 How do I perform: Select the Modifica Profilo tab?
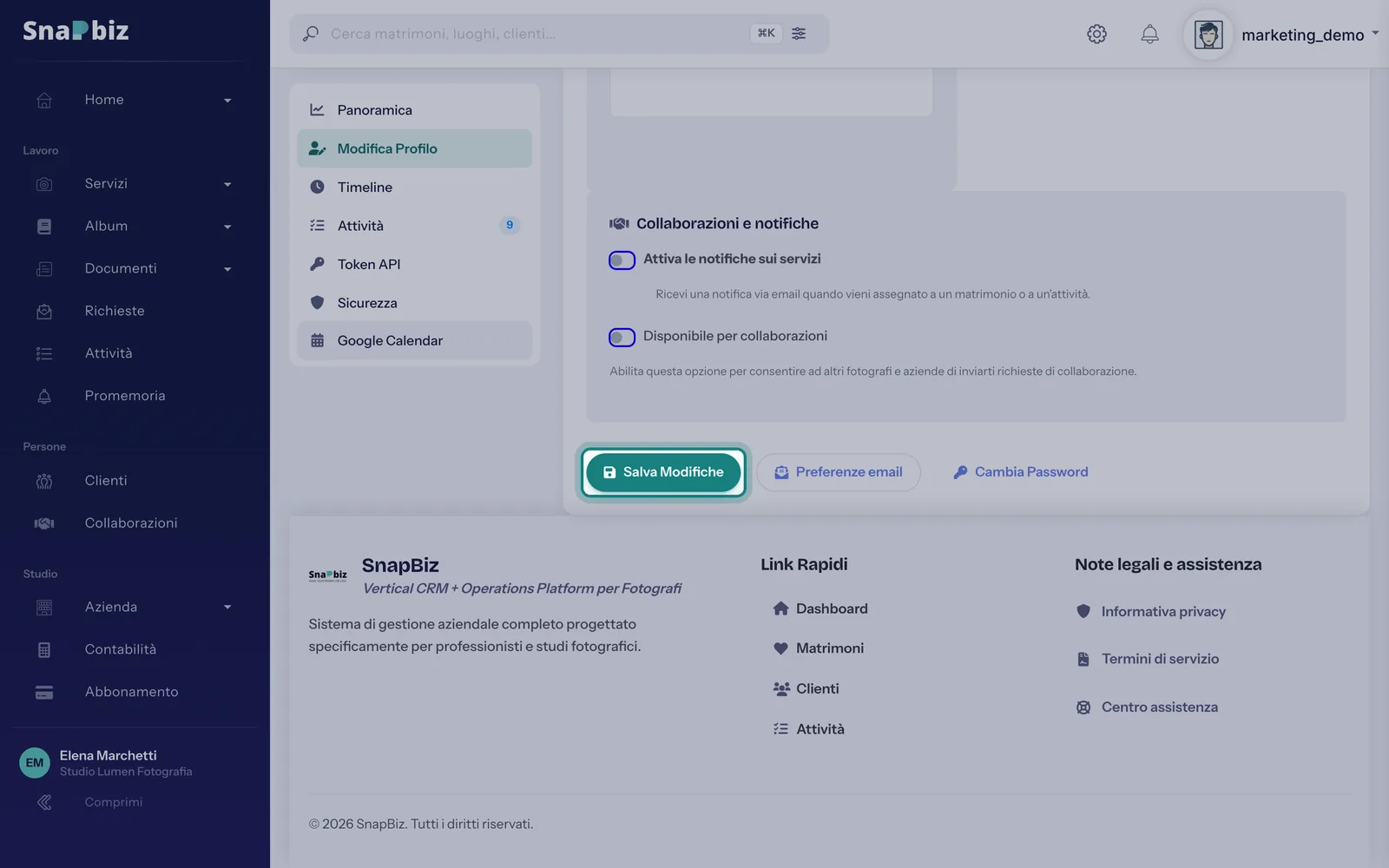(414, 148)
